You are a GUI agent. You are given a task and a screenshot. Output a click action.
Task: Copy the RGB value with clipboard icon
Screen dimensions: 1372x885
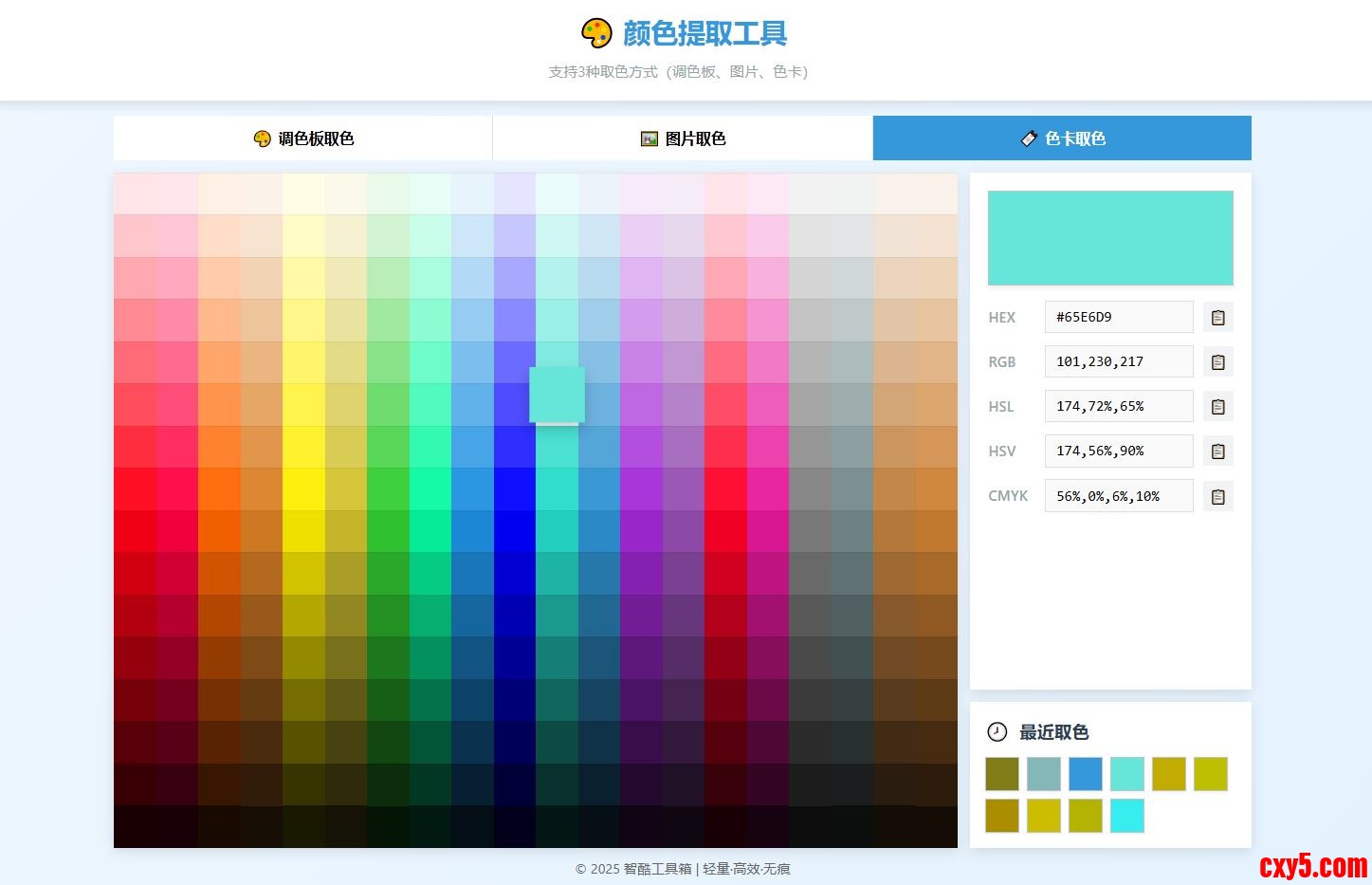pyautogui.click(x=1217, y=362)
